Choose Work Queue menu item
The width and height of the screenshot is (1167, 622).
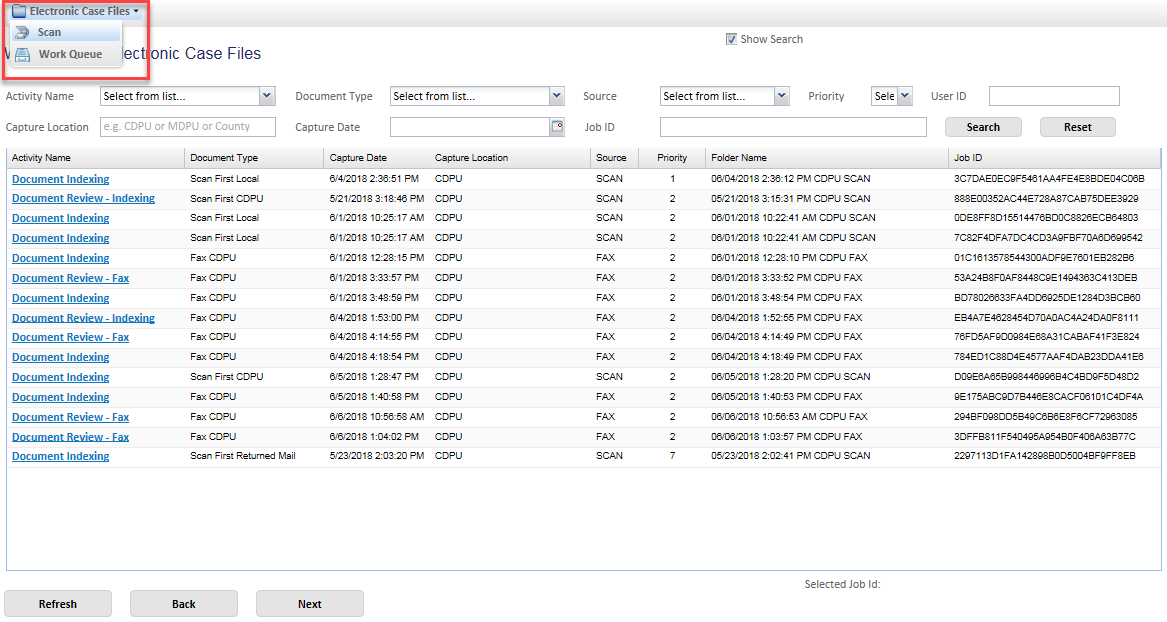coord(70,54)
